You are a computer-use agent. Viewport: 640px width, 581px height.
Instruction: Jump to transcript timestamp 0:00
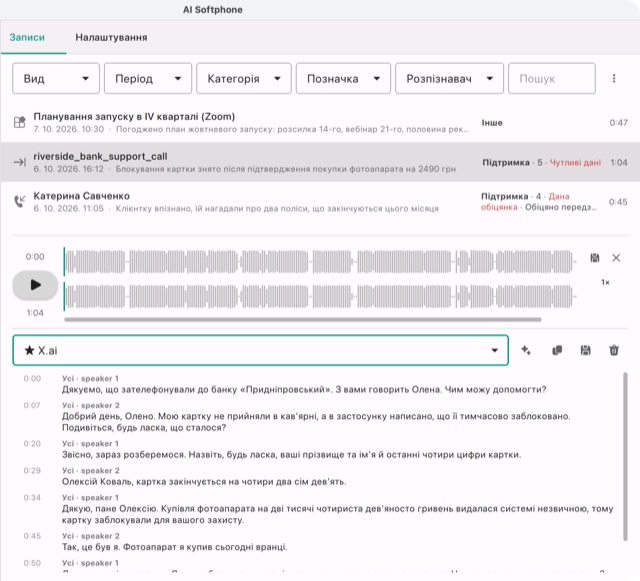[32, 378]
